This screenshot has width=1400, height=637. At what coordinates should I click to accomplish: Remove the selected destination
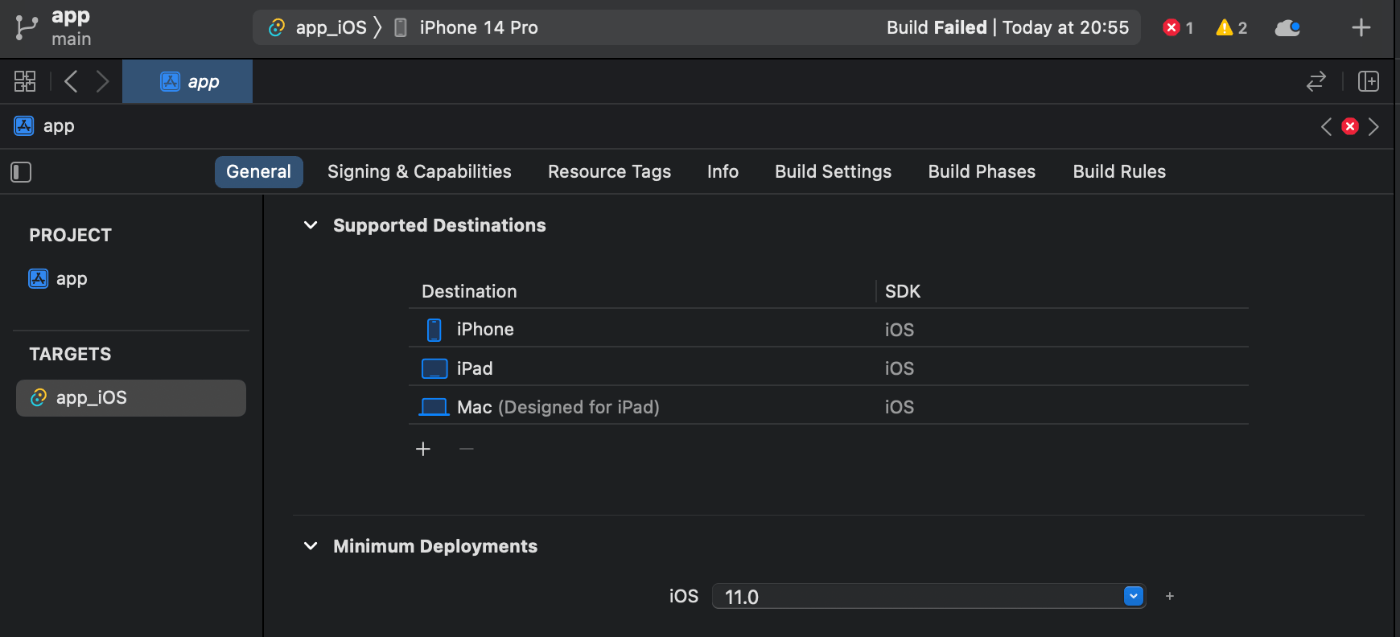[x=466, y=449]
